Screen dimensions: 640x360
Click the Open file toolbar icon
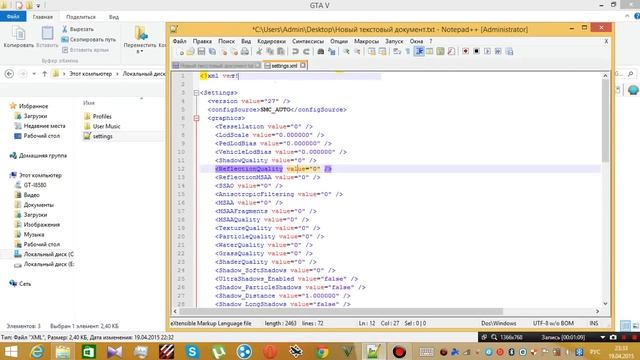191,51
